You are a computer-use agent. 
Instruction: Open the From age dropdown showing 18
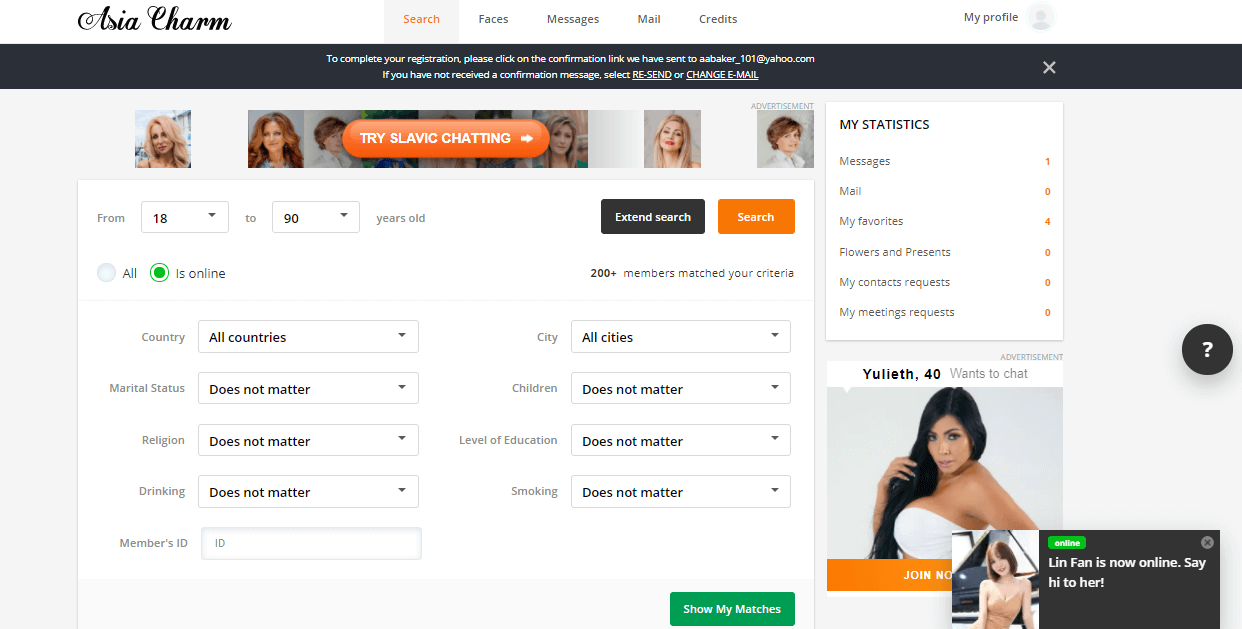185,217
